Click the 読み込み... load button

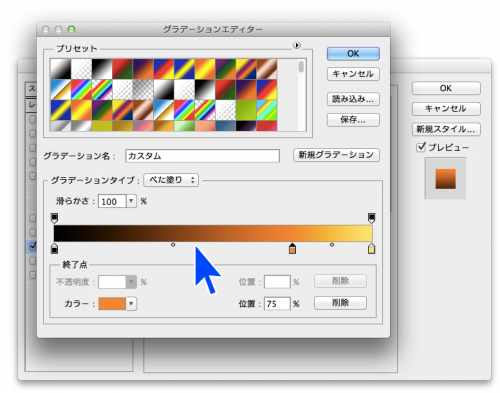click(x=353, y=99)
